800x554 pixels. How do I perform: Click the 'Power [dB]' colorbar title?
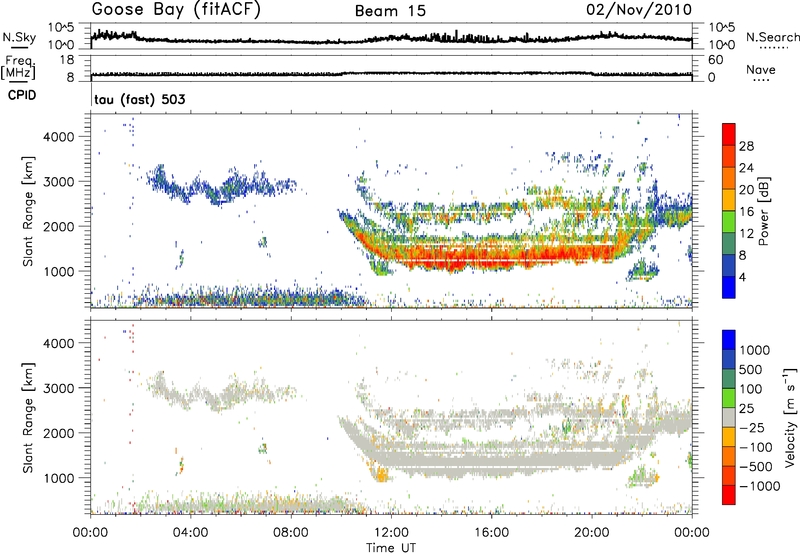click(764, 211)
